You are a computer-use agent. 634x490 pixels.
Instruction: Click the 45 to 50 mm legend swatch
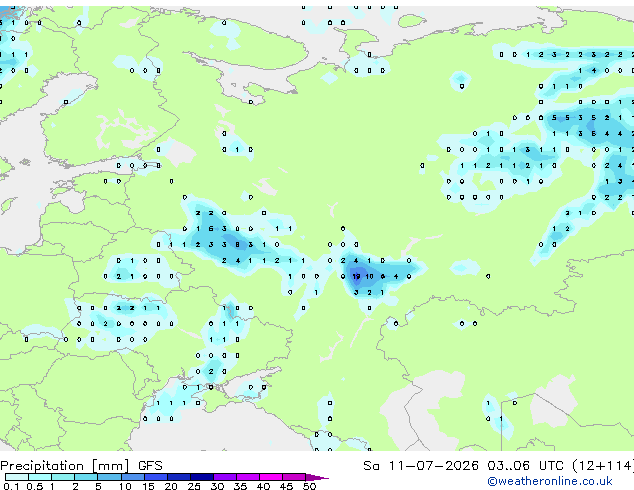294,477
